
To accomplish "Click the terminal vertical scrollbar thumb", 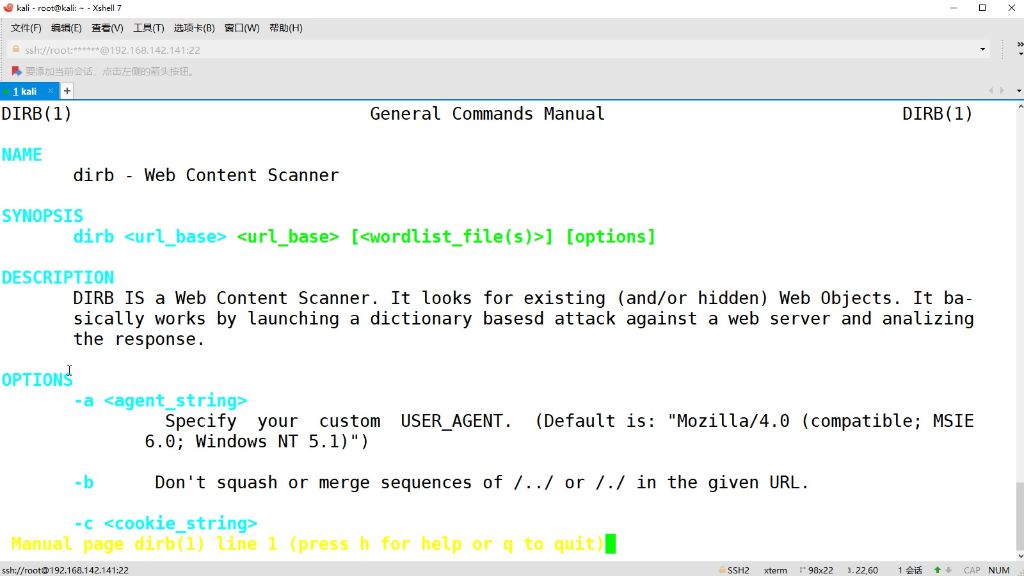I will [1019, 517].
